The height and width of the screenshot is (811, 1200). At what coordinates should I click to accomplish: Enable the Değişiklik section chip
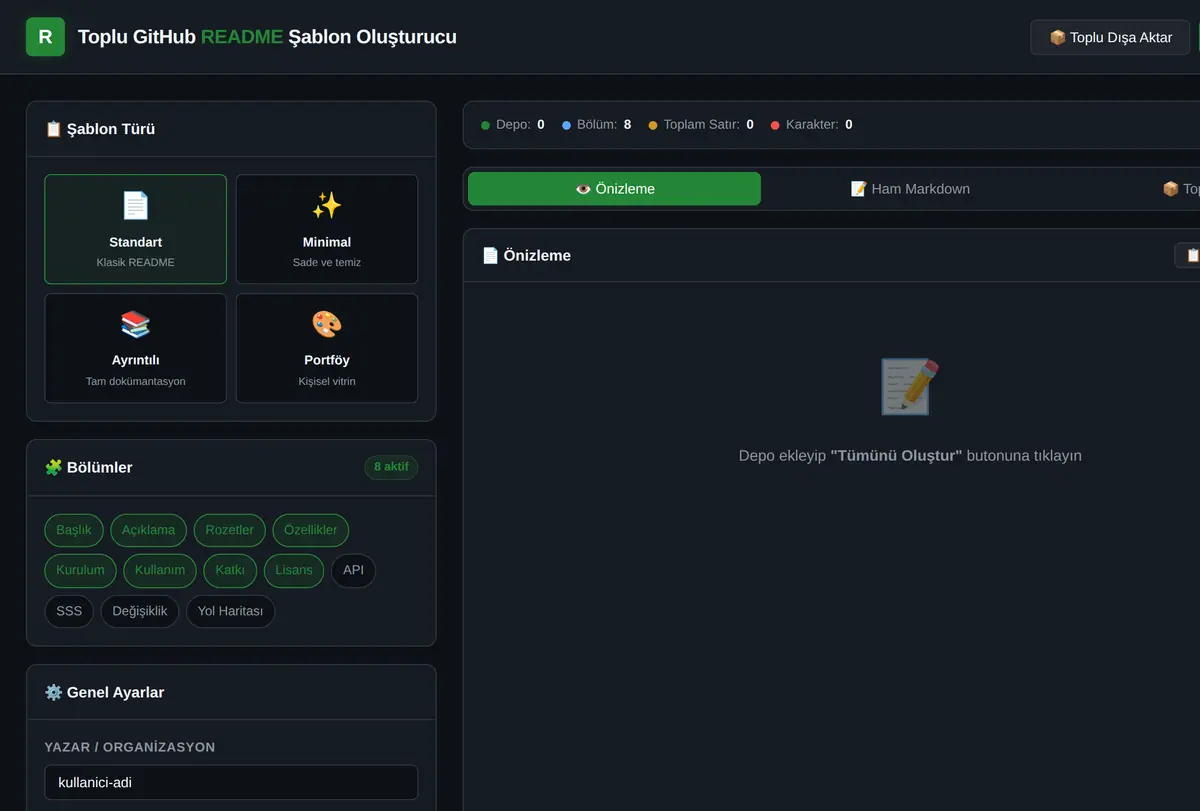(x=140, y=611)
